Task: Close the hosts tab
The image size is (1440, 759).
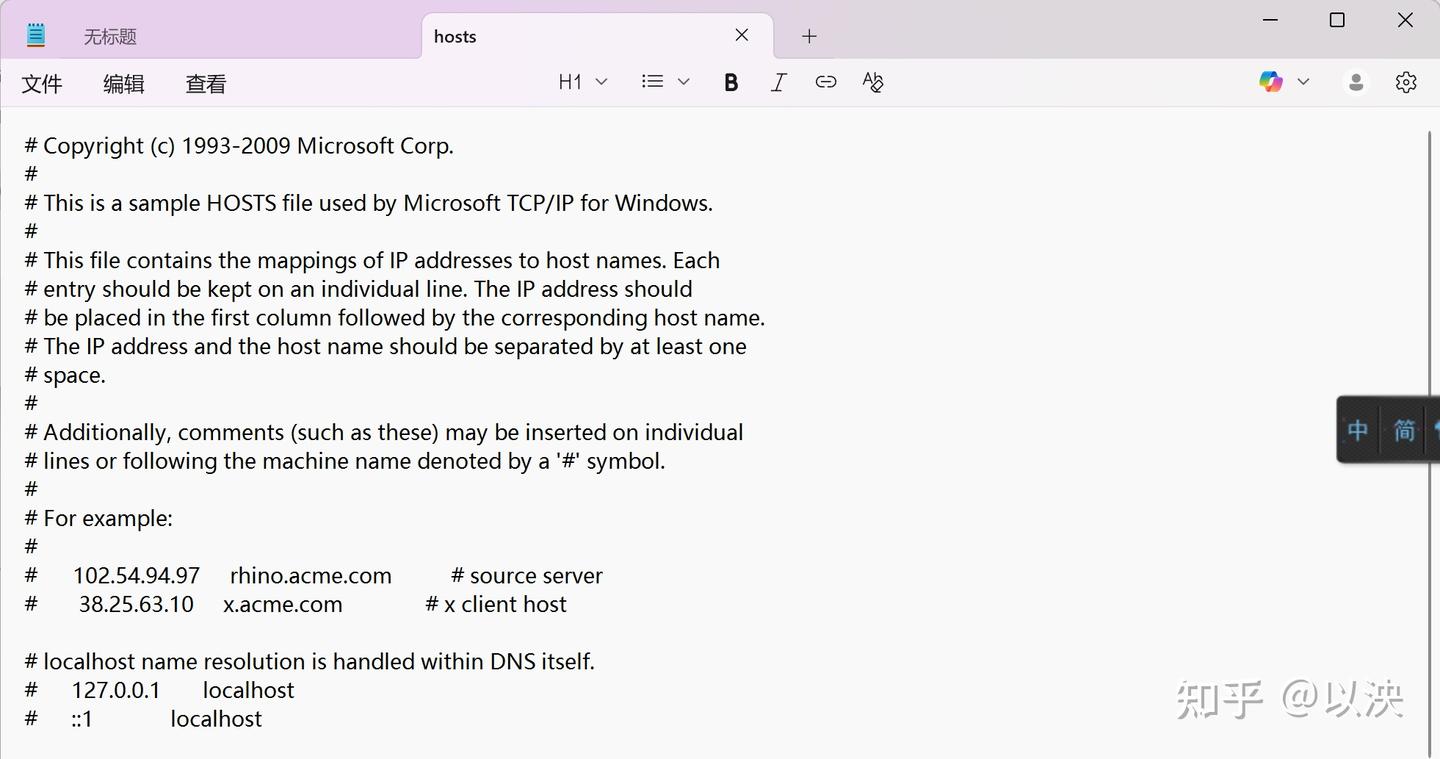Action: 741,35
